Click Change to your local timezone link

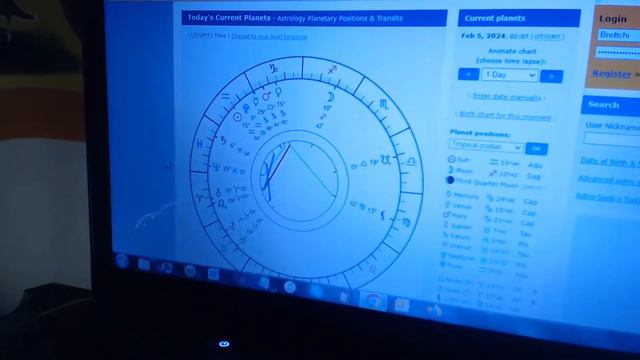pyautogui.click(x=269, y=36)
